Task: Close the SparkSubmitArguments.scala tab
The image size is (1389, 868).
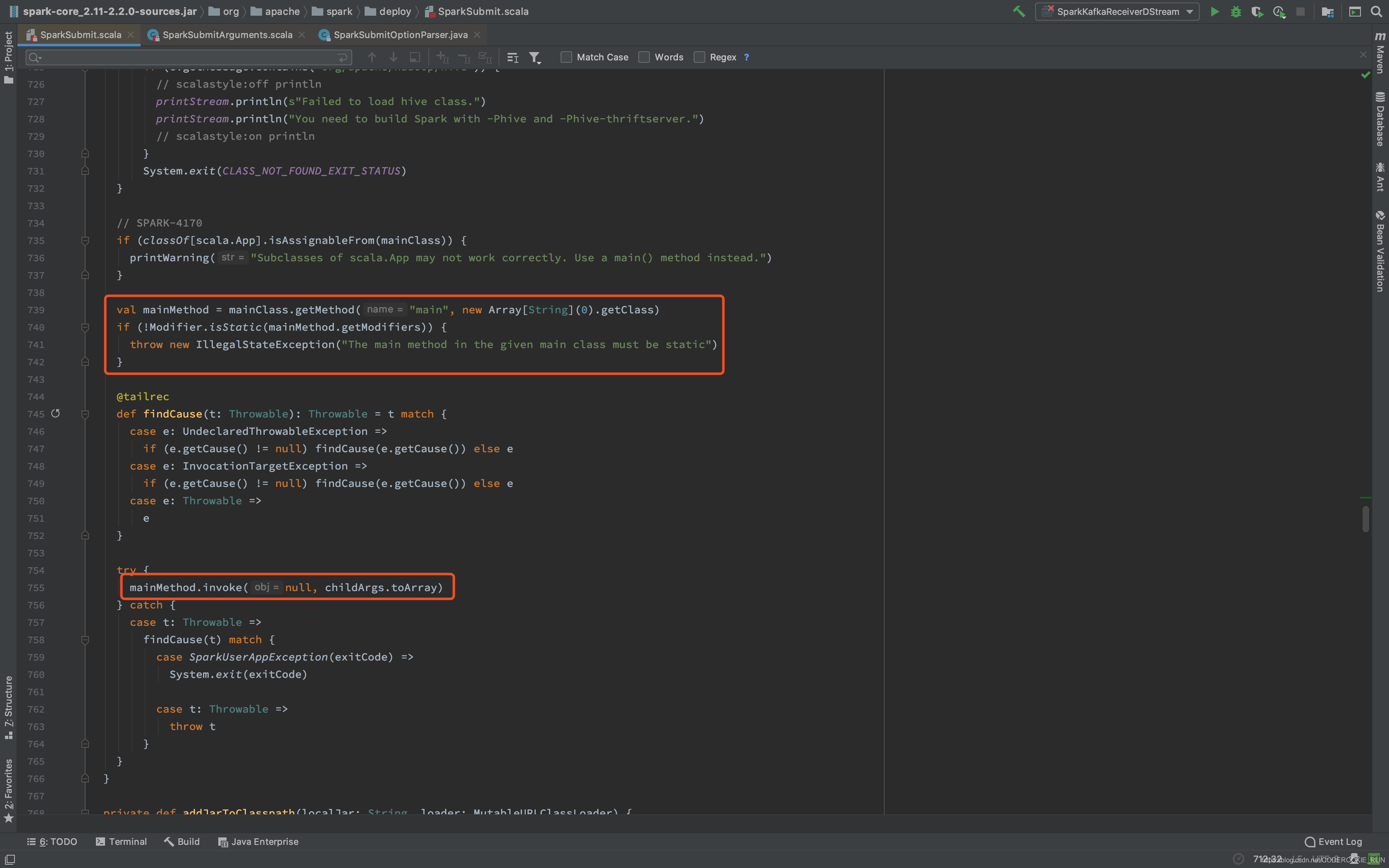Action: click(302, 35)
